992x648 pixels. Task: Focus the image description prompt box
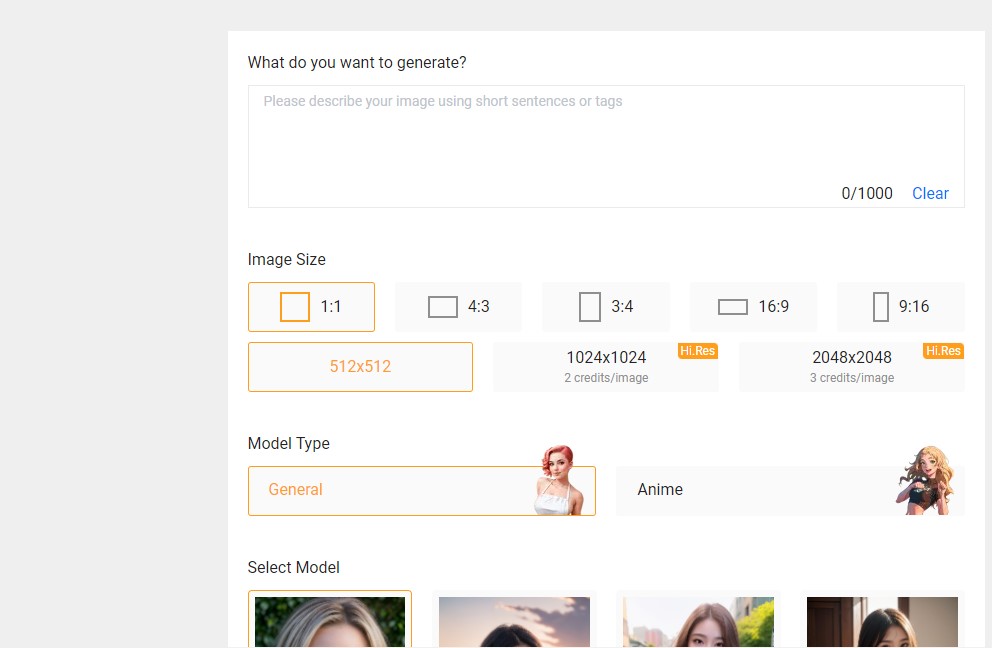point(606,146)
